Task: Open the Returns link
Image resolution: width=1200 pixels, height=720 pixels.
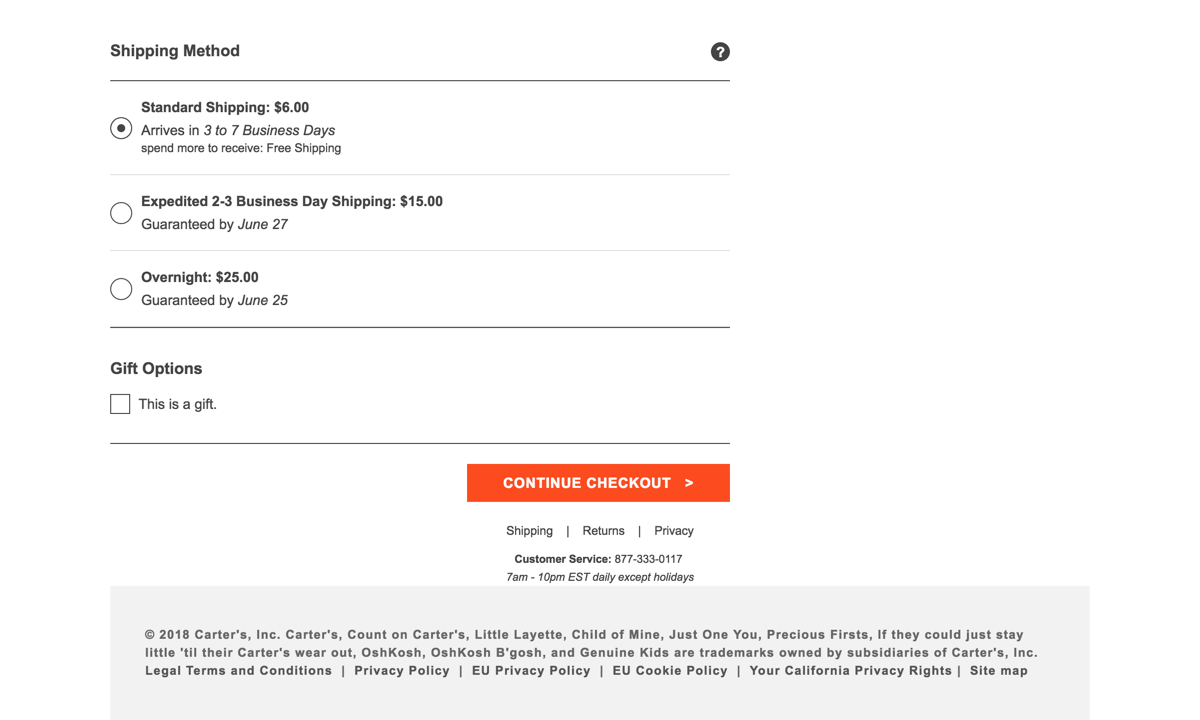Action: tap(603, 531)
